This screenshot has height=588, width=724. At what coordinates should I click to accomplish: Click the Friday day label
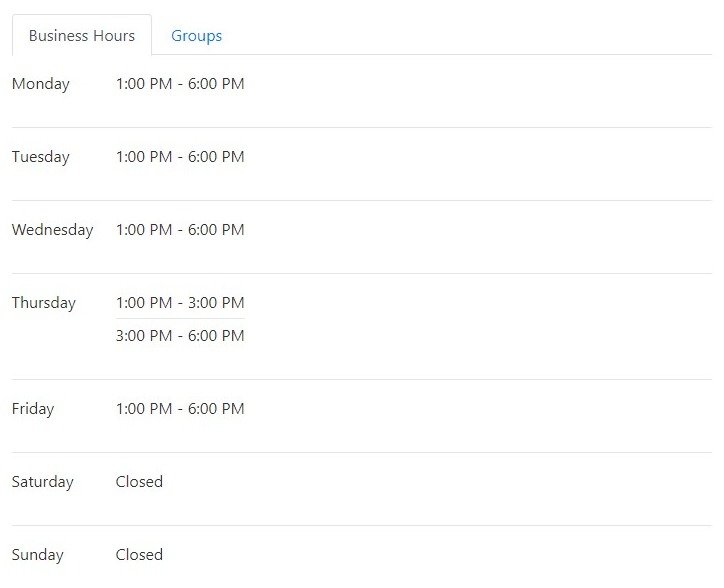tap(33, 409)
